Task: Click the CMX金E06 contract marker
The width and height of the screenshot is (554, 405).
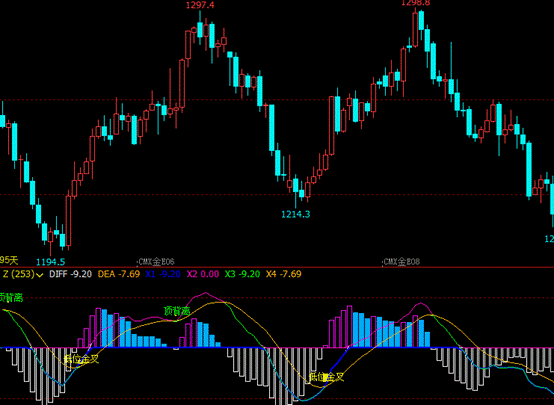Action: [156, 262]
